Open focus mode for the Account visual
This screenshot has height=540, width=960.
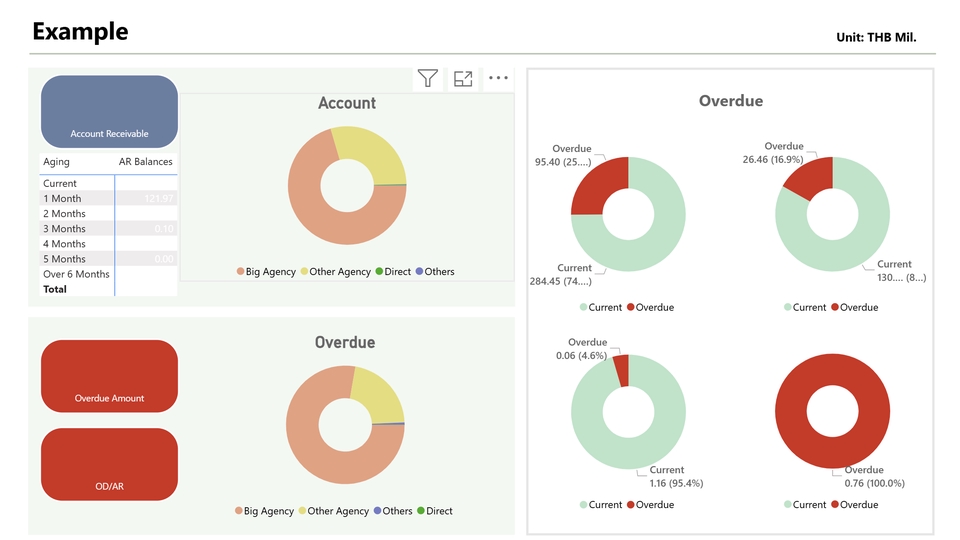point(463,78)
